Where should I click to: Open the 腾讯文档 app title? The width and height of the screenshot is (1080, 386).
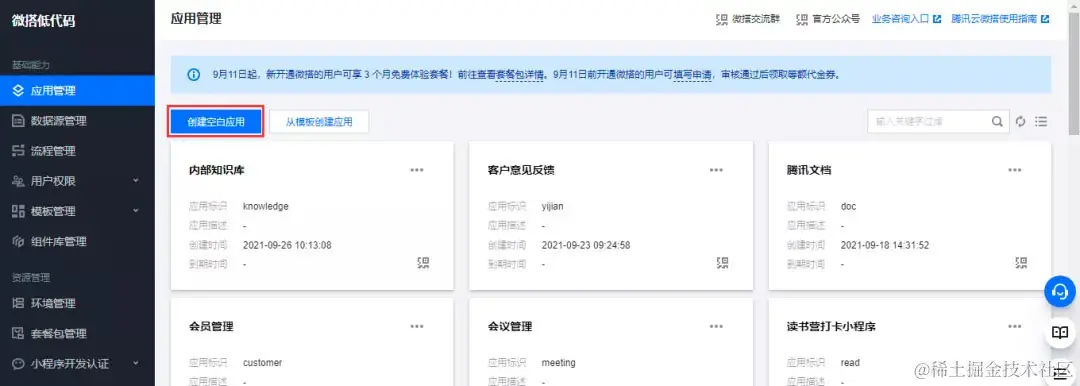[x=809, y=170]
